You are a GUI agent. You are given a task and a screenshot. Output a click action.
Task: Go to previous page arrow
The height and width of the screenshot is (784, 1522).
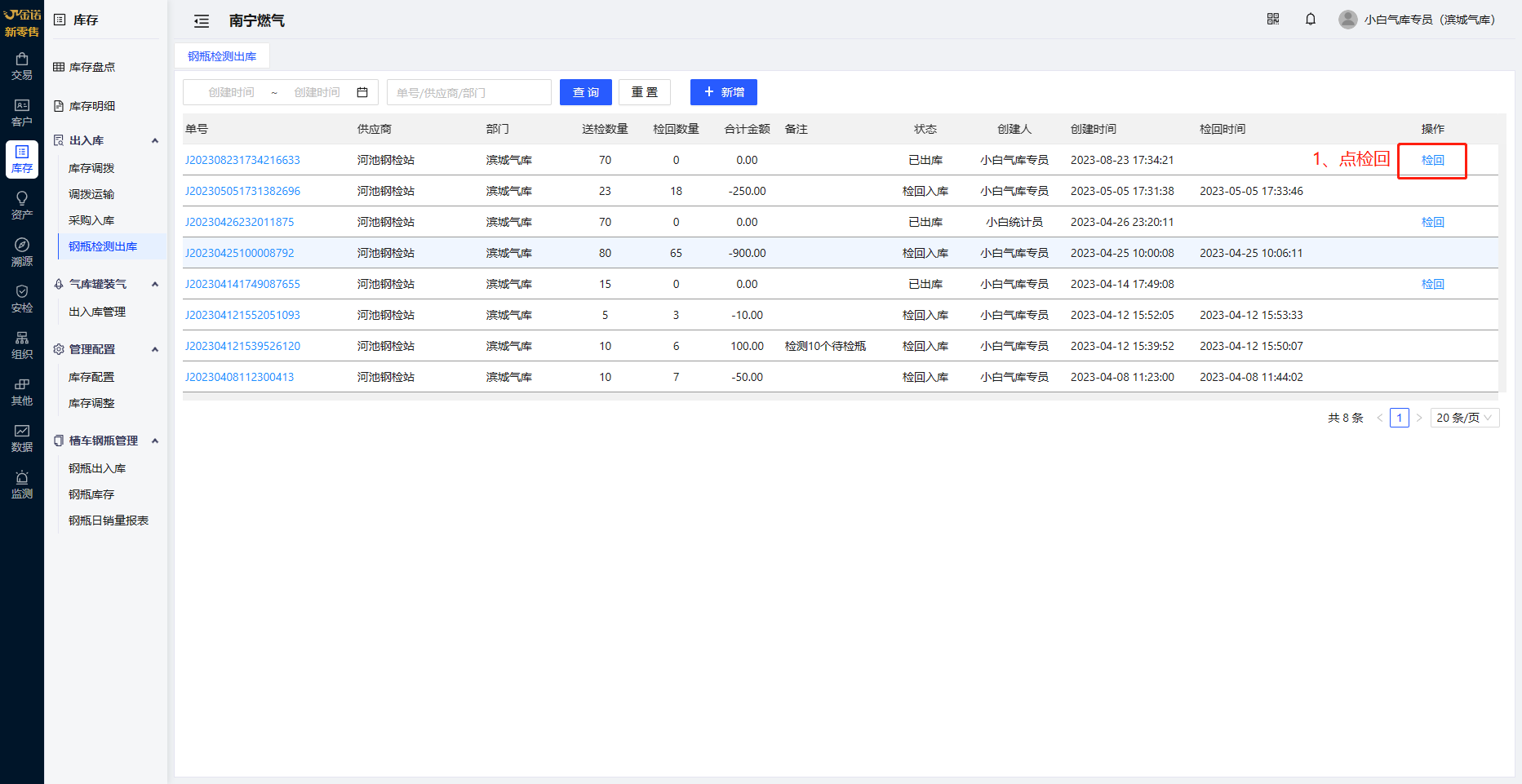point(1380,418)
